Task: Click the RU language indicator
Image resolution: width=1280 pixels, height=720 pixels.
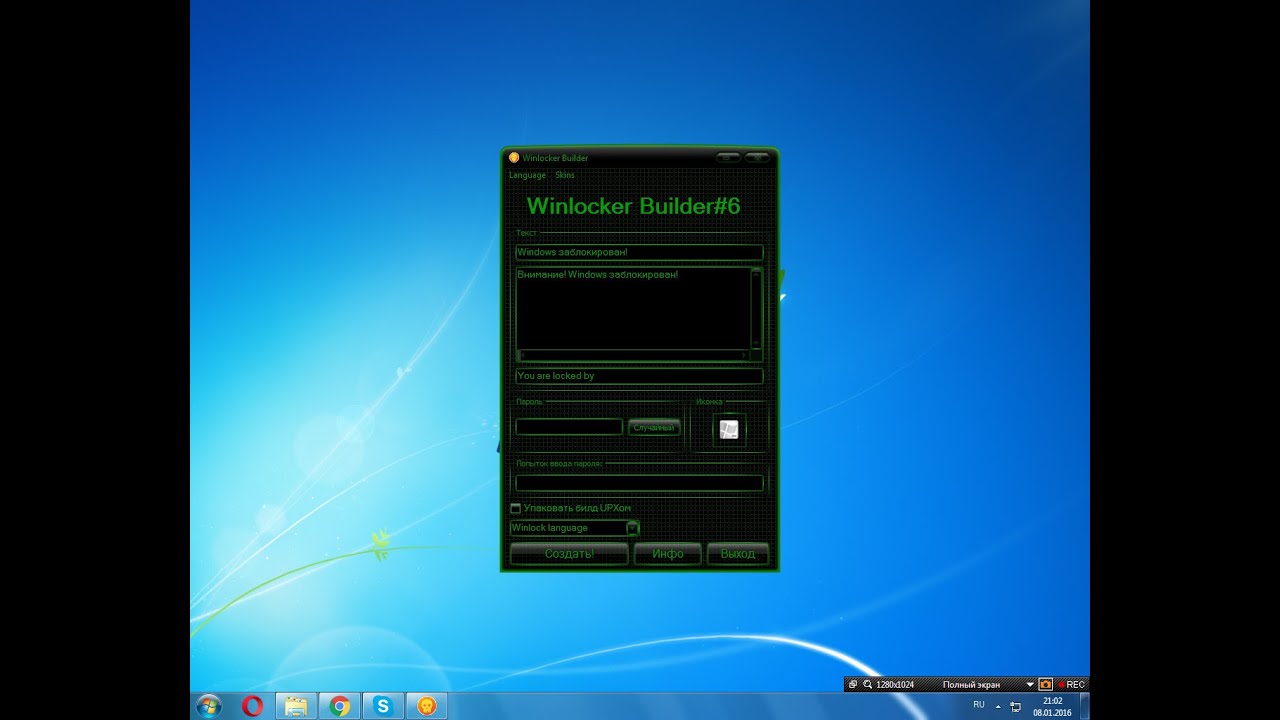Action: (x=979, y=705)
